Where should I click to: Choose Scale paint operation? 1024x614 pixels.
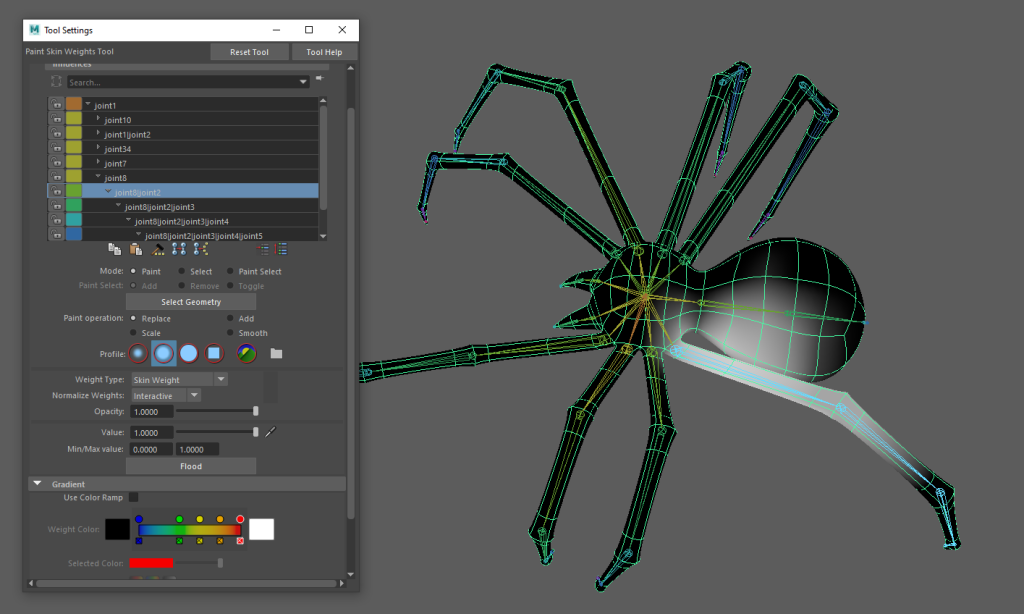133,332
